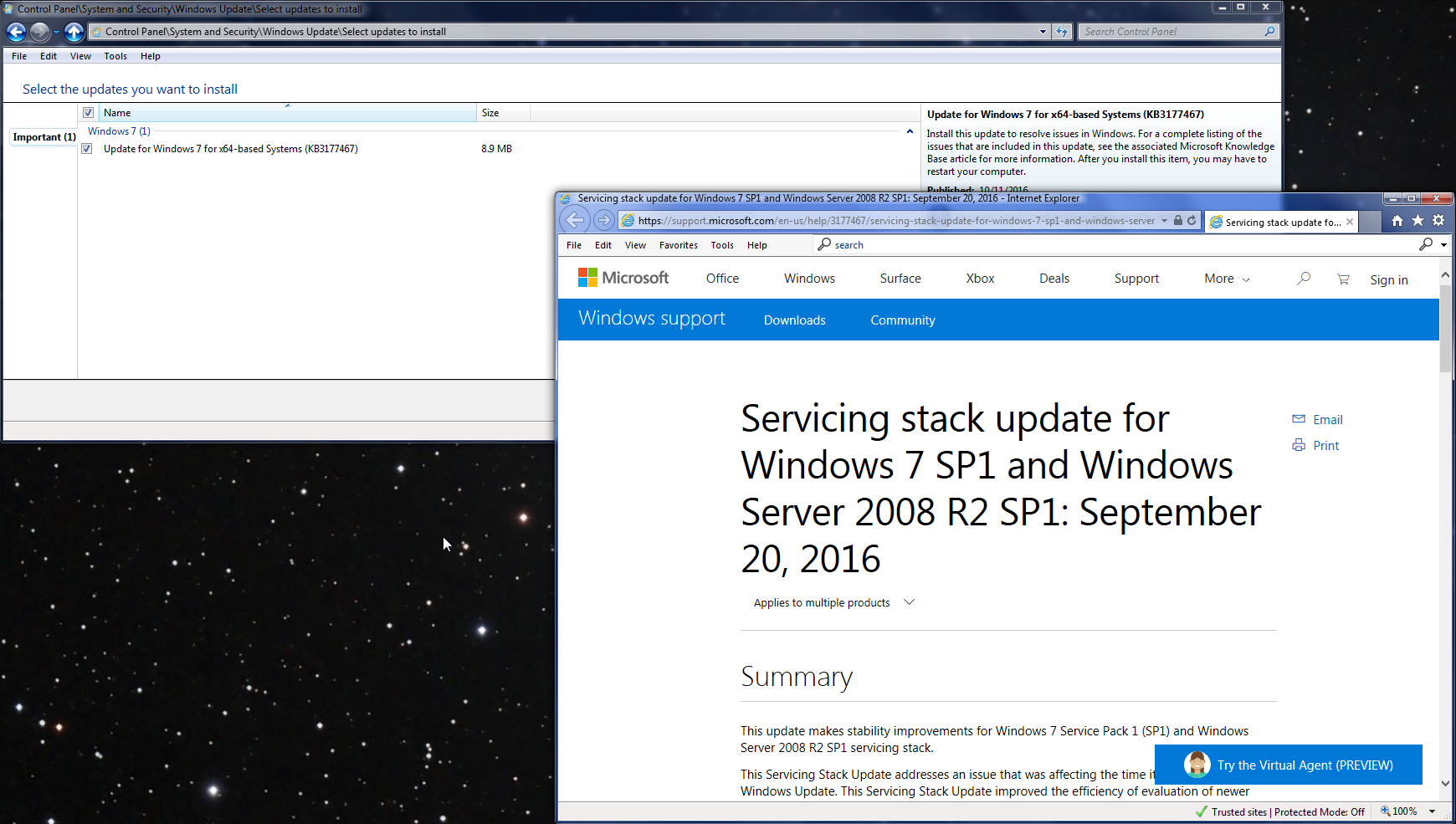Click the lock security icon in IE address bar
Viewport: 1456px width, 824px height.
click(1178, 221)
